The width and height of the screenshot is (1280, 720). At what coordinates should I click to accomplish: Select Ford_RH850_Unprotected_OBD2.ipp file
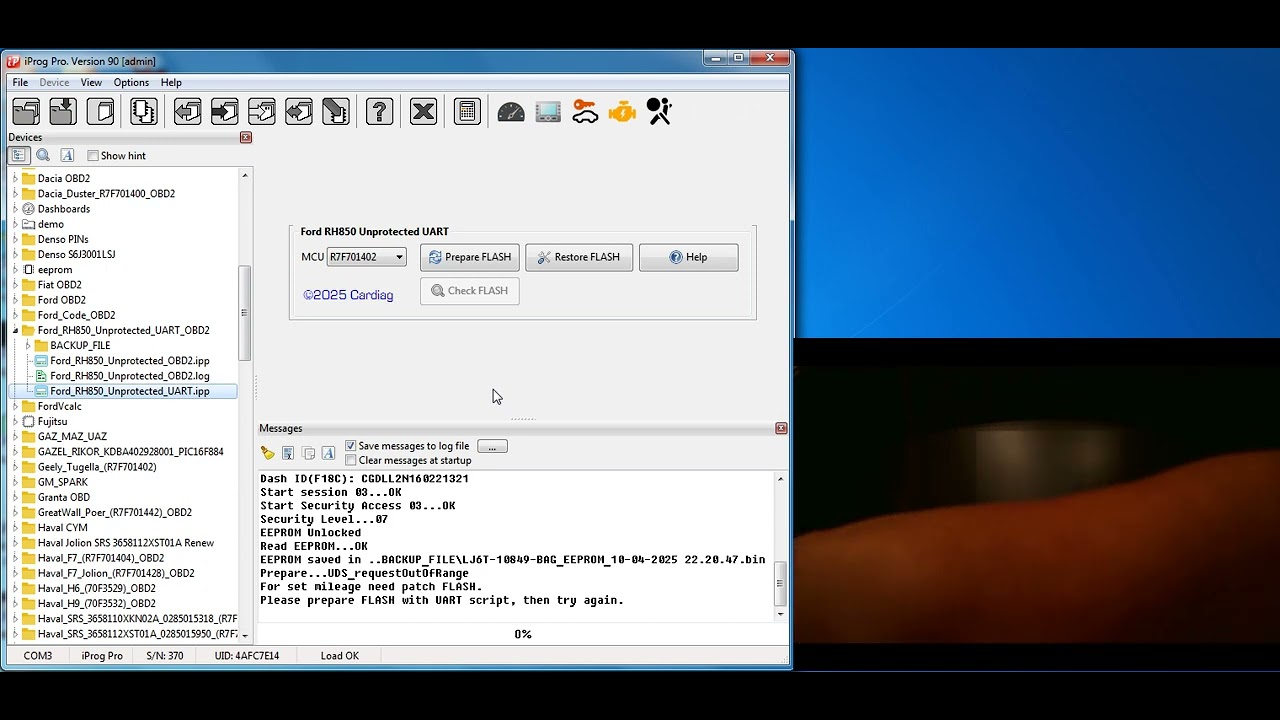[129, 361]
